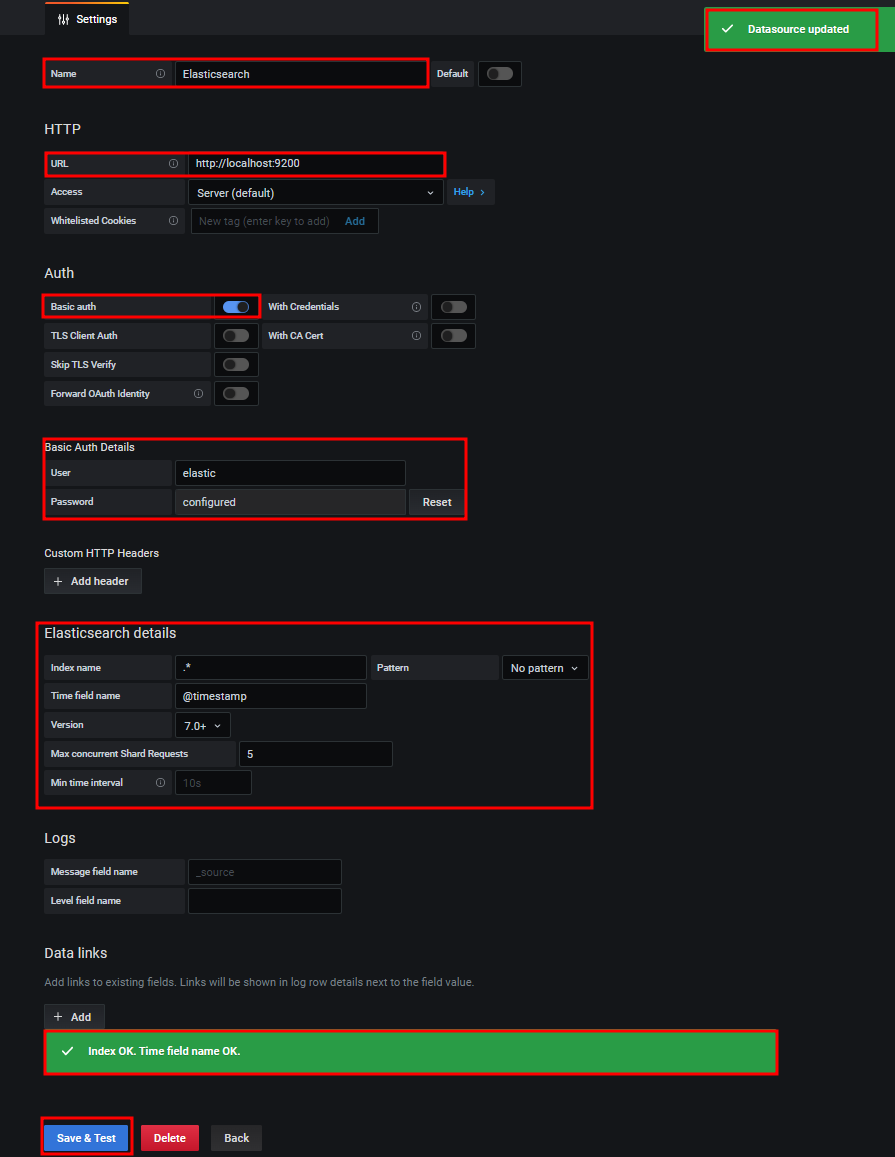Click the With Credentials info icon
The width and height of the screenshot is (895, 1157).
[416, 307]
